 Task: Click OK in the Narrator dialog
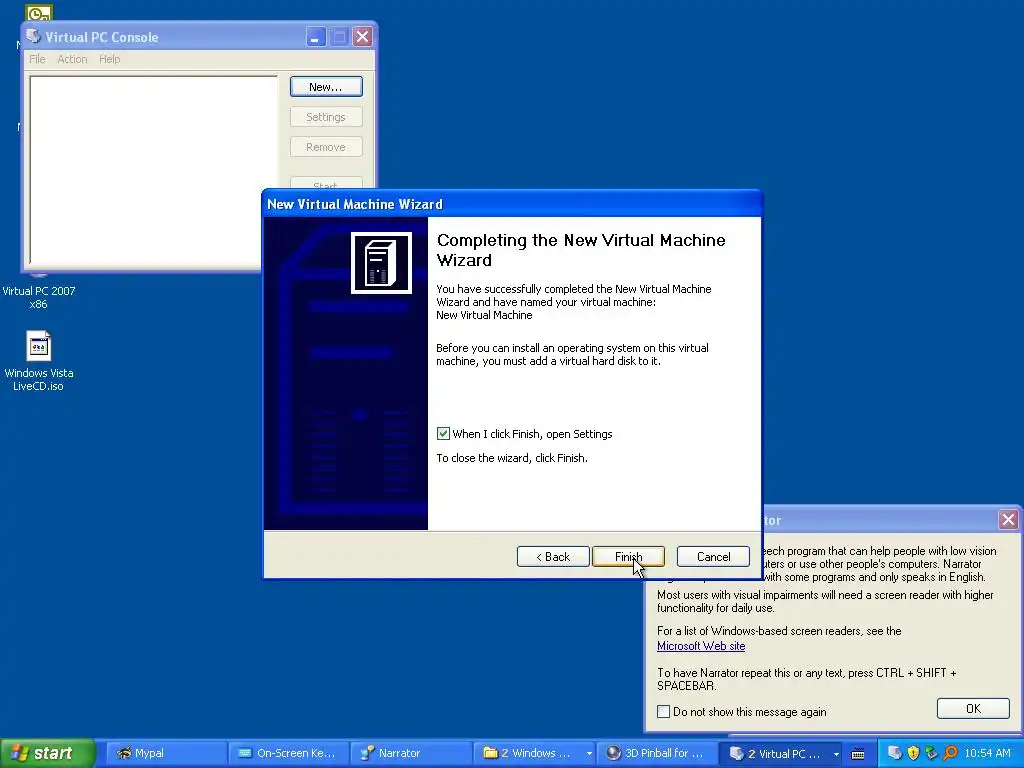coord(973,709)
